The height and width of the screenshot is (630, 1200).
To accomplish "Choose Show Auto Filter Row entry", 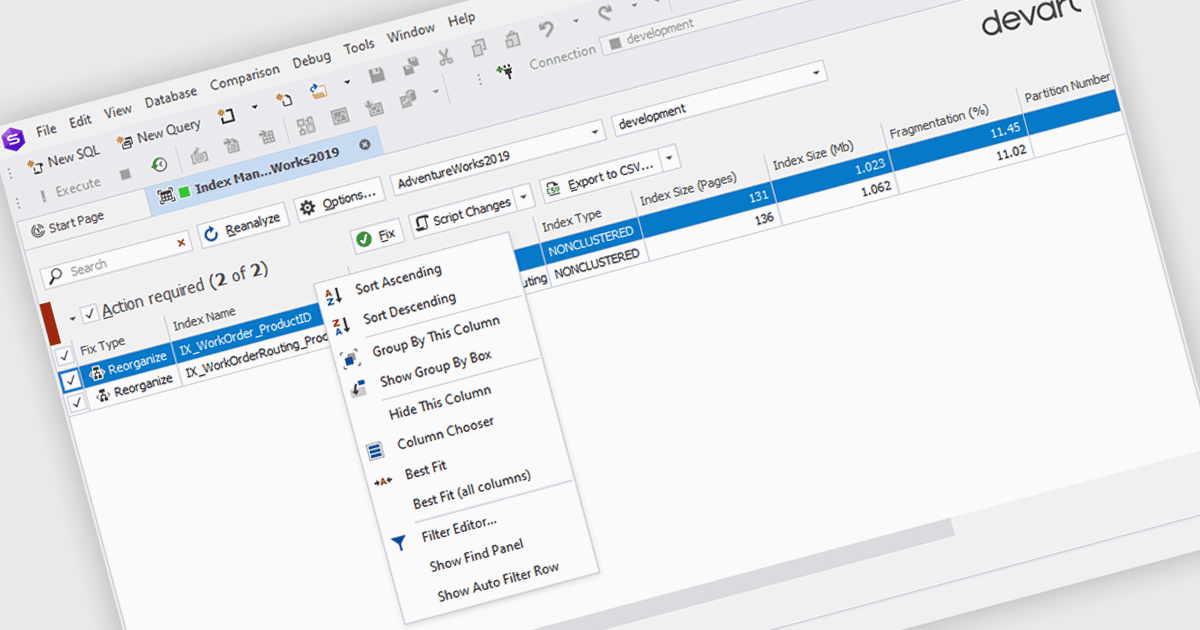I will pyautogui.click(x=498, y=581).
